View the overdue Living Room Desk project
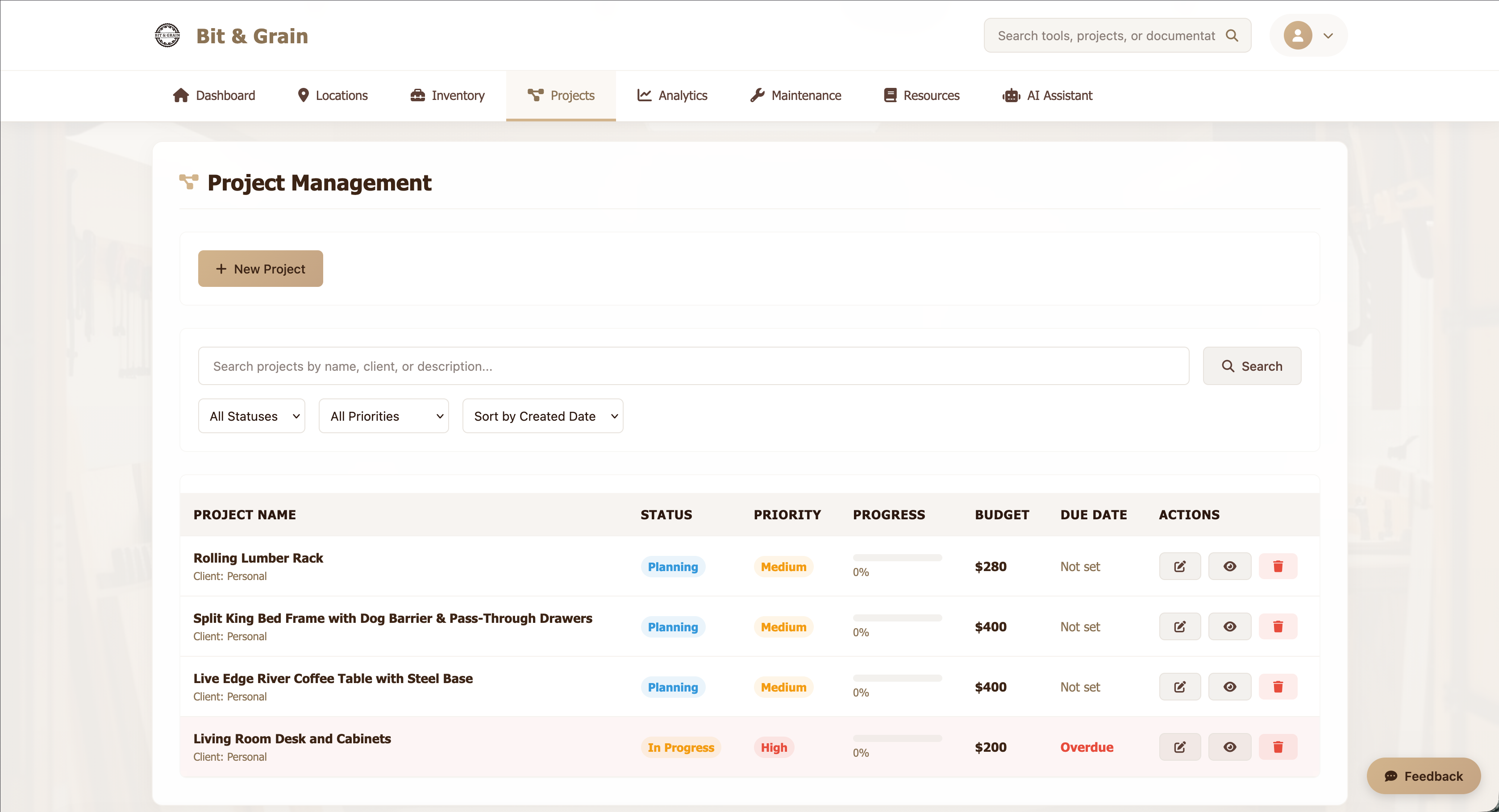1499x812 pixels. (x=1229, y=747)
